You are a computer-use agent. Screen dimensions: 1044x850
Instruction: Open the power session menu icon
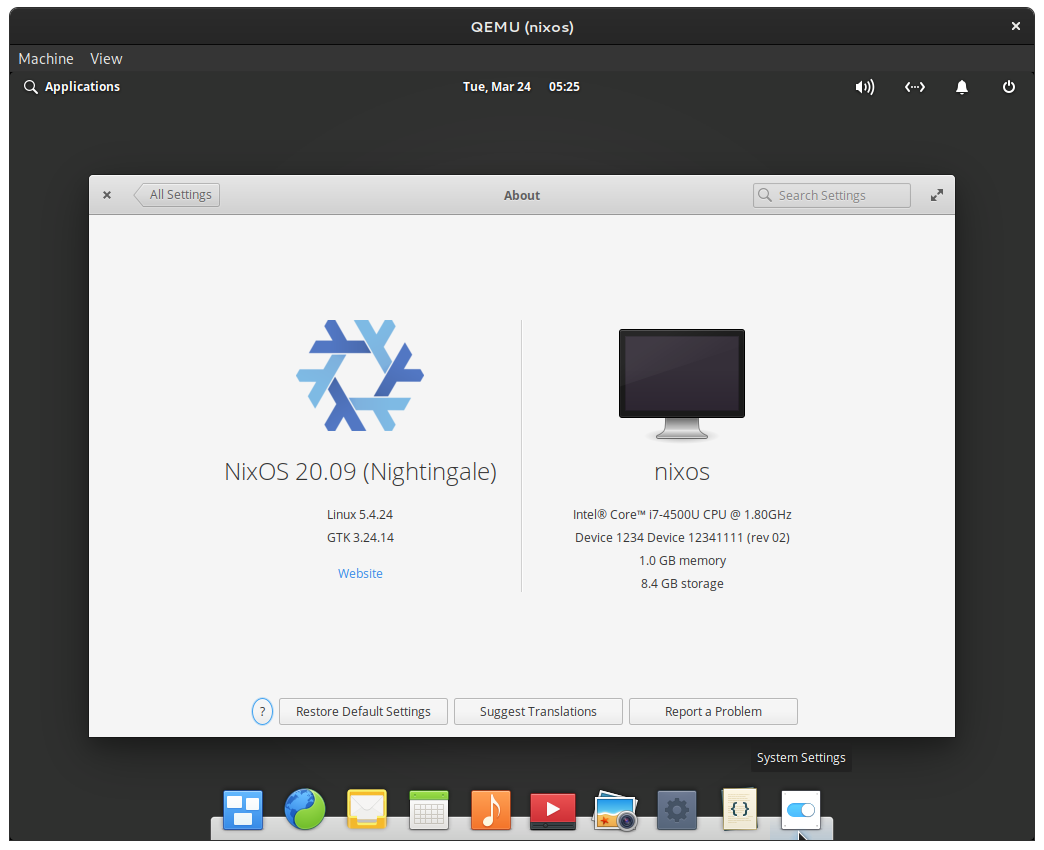[x=1009, y=87]
